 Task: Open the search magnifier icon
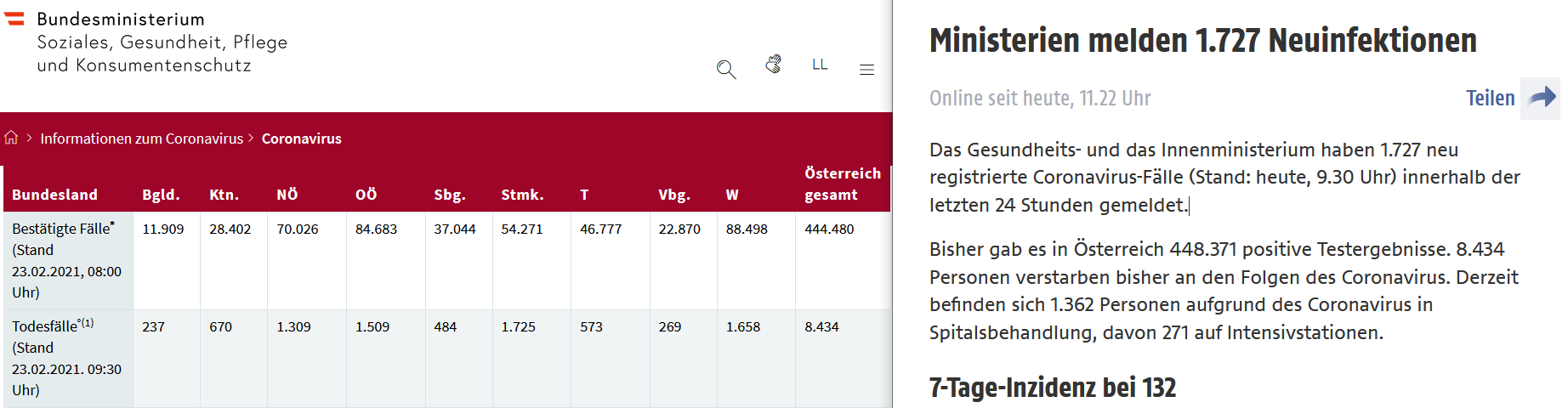pyautogui.click(x=725, y=70)
